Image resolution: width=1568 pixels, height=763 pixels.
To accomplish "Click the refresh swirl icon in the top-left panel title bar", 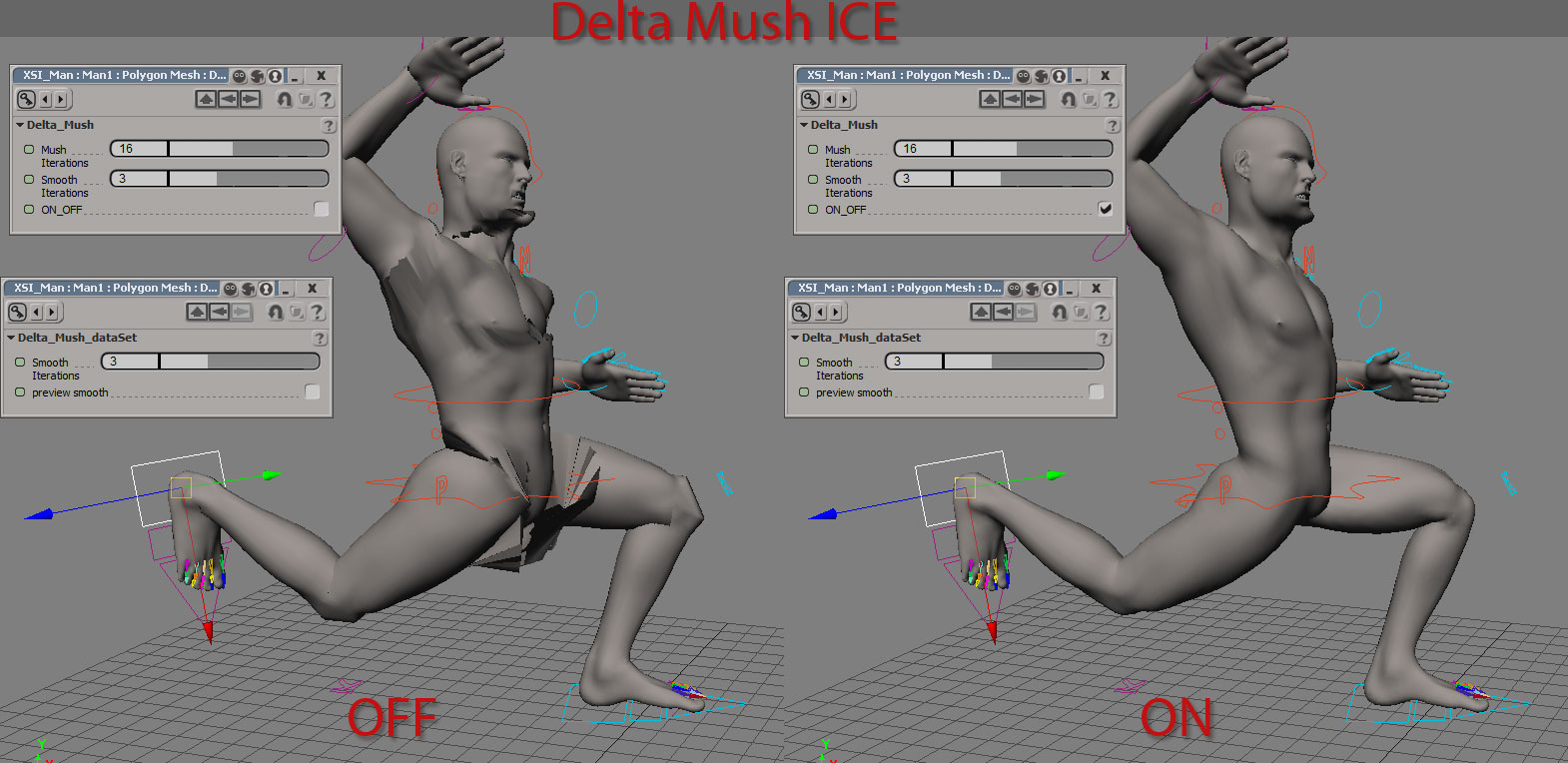I will [257, 76].
